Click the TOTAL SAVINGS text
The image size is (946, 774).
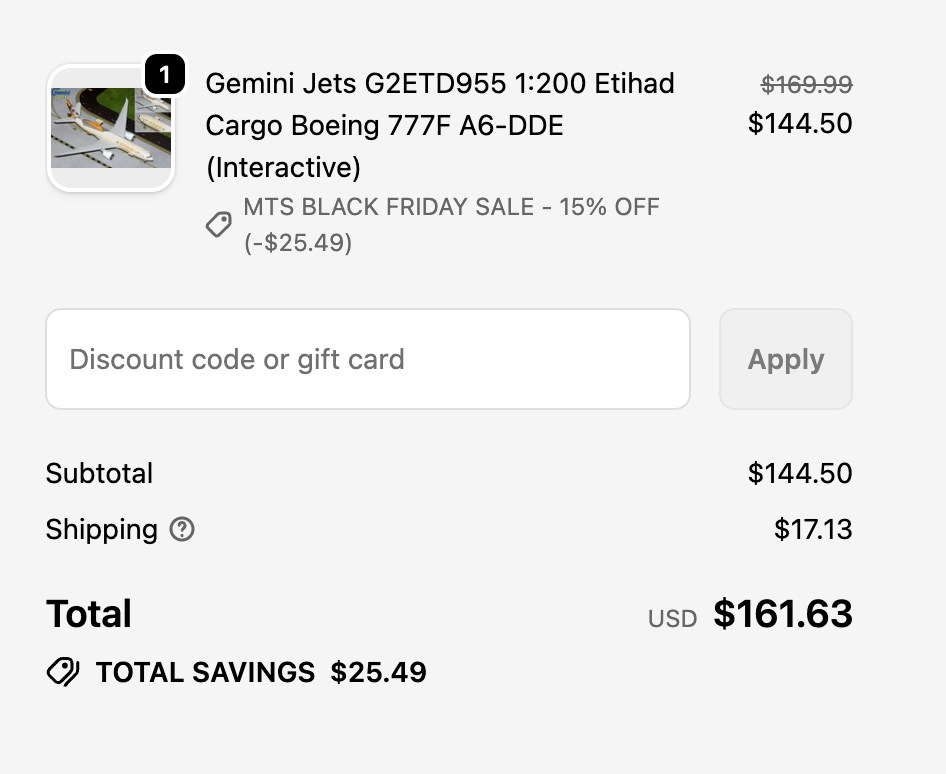205,672
